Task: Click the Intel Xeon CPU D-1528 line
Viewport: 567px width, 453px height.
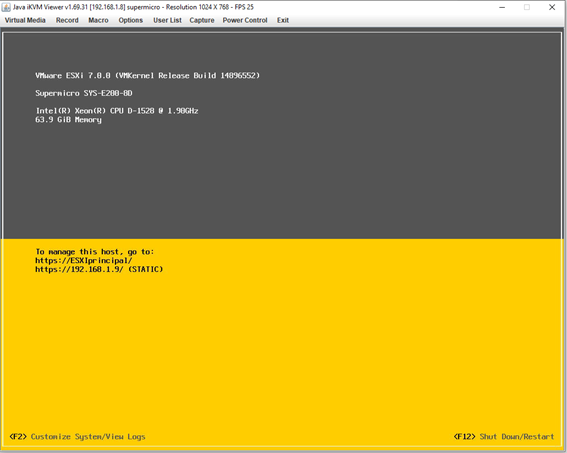Action: tap(117, 111)
